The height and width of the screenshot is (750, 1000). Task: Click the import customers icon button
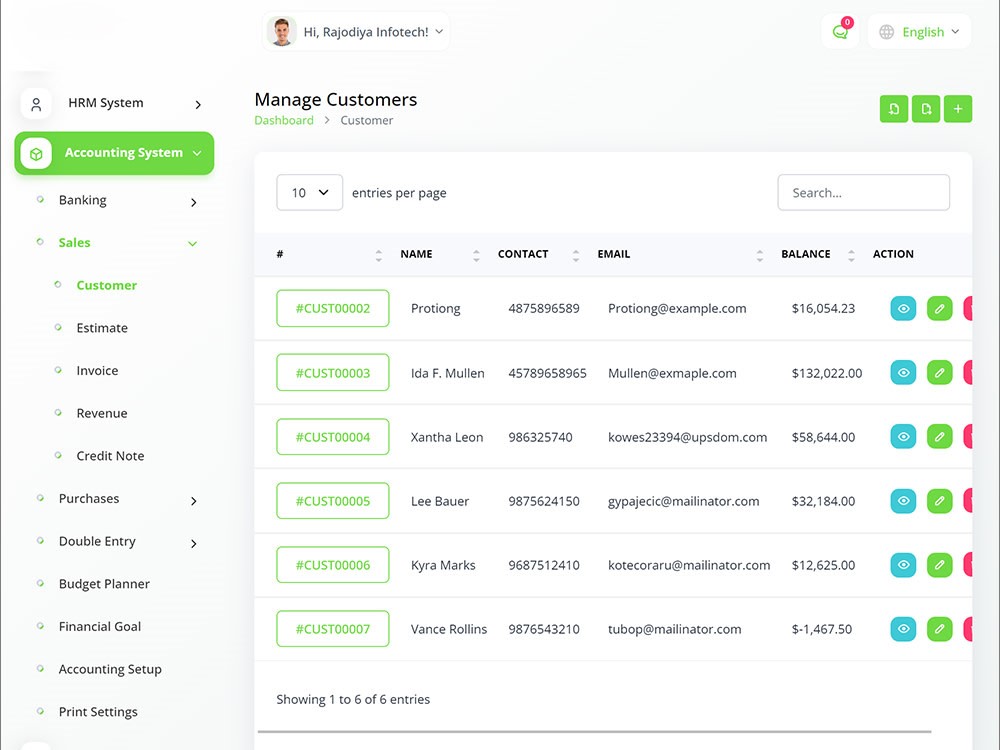click(x=893, y=109)
